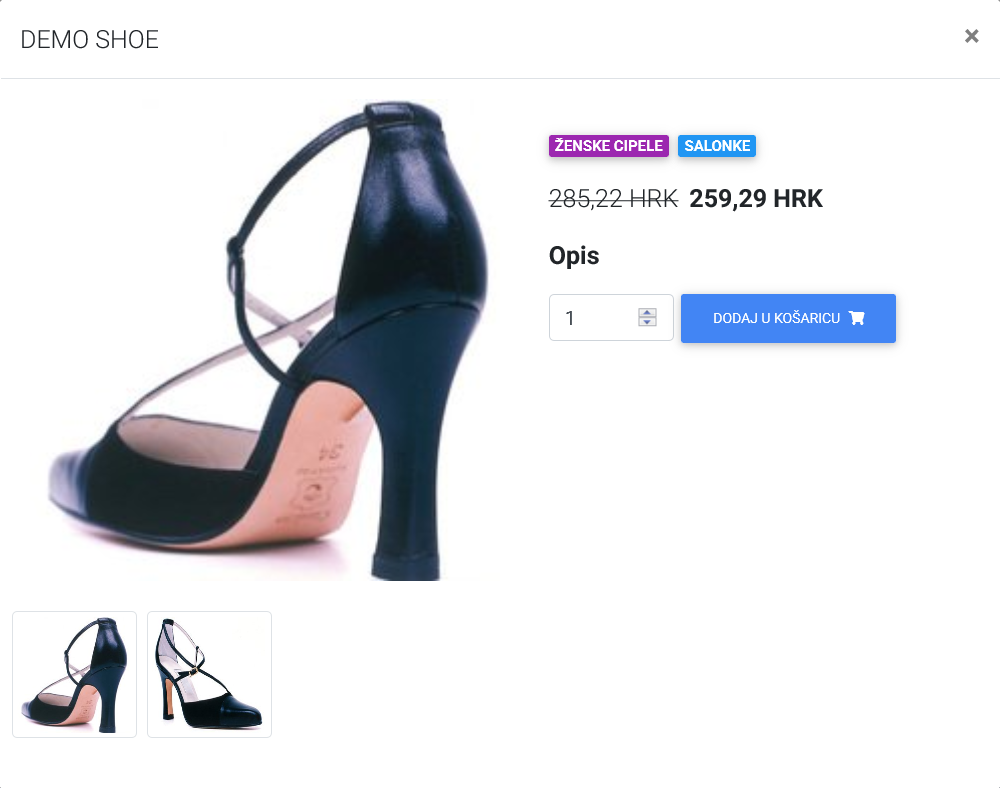Click the size label on shoe sole
Image resolution: width=1000 pixels, height=788 pixels.
(x=329, y=452)
